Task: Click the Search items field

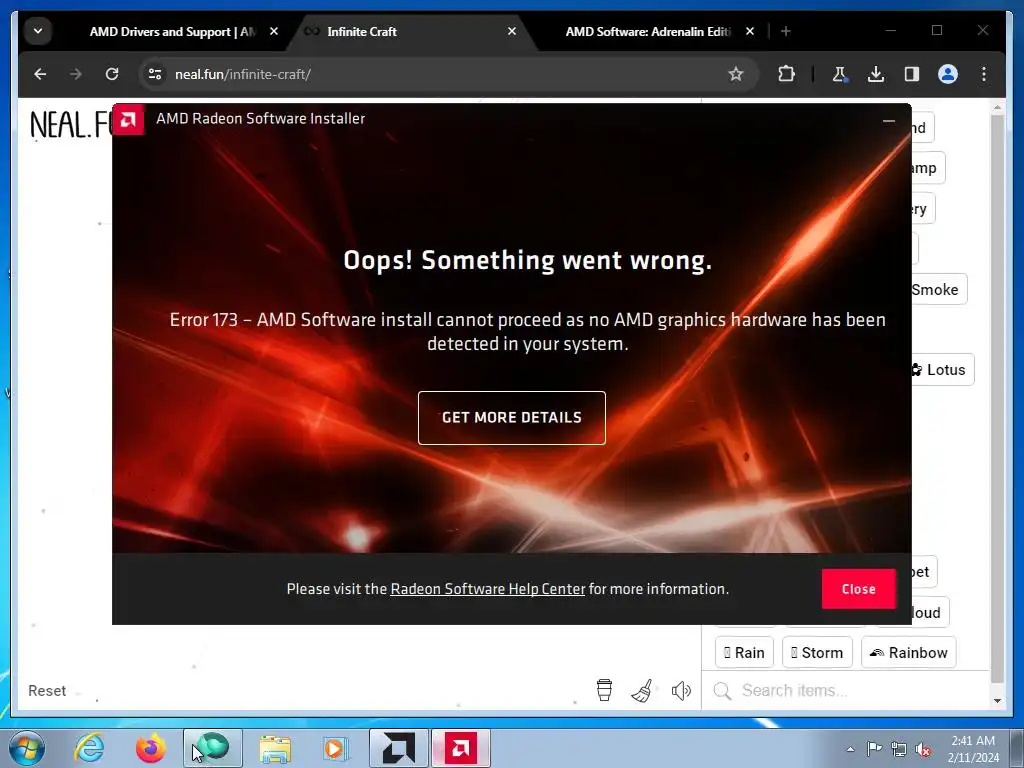Action: click(846, 690)
